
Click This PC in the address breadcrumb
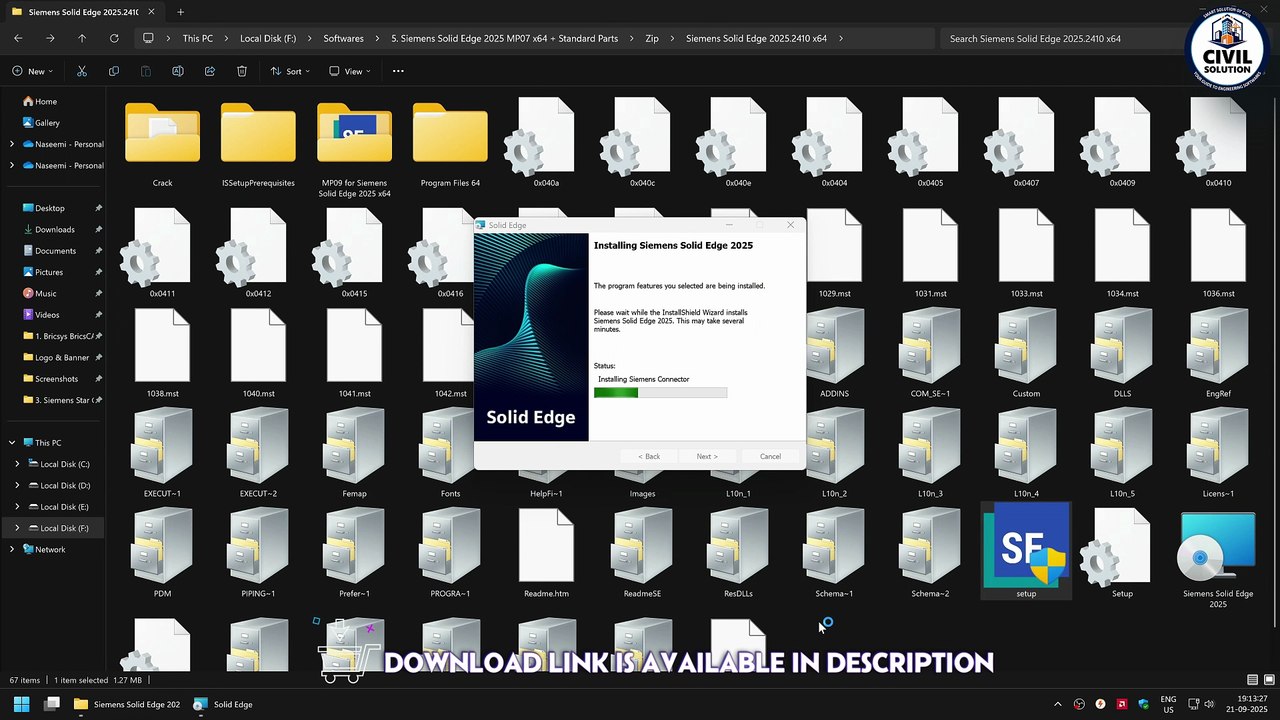tap(197, 38)
